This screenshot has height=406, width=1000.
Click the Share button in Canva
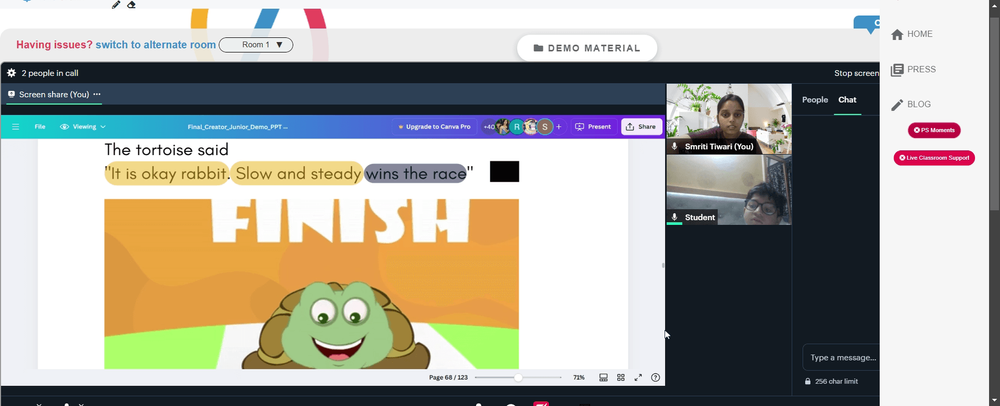(642, 127)
